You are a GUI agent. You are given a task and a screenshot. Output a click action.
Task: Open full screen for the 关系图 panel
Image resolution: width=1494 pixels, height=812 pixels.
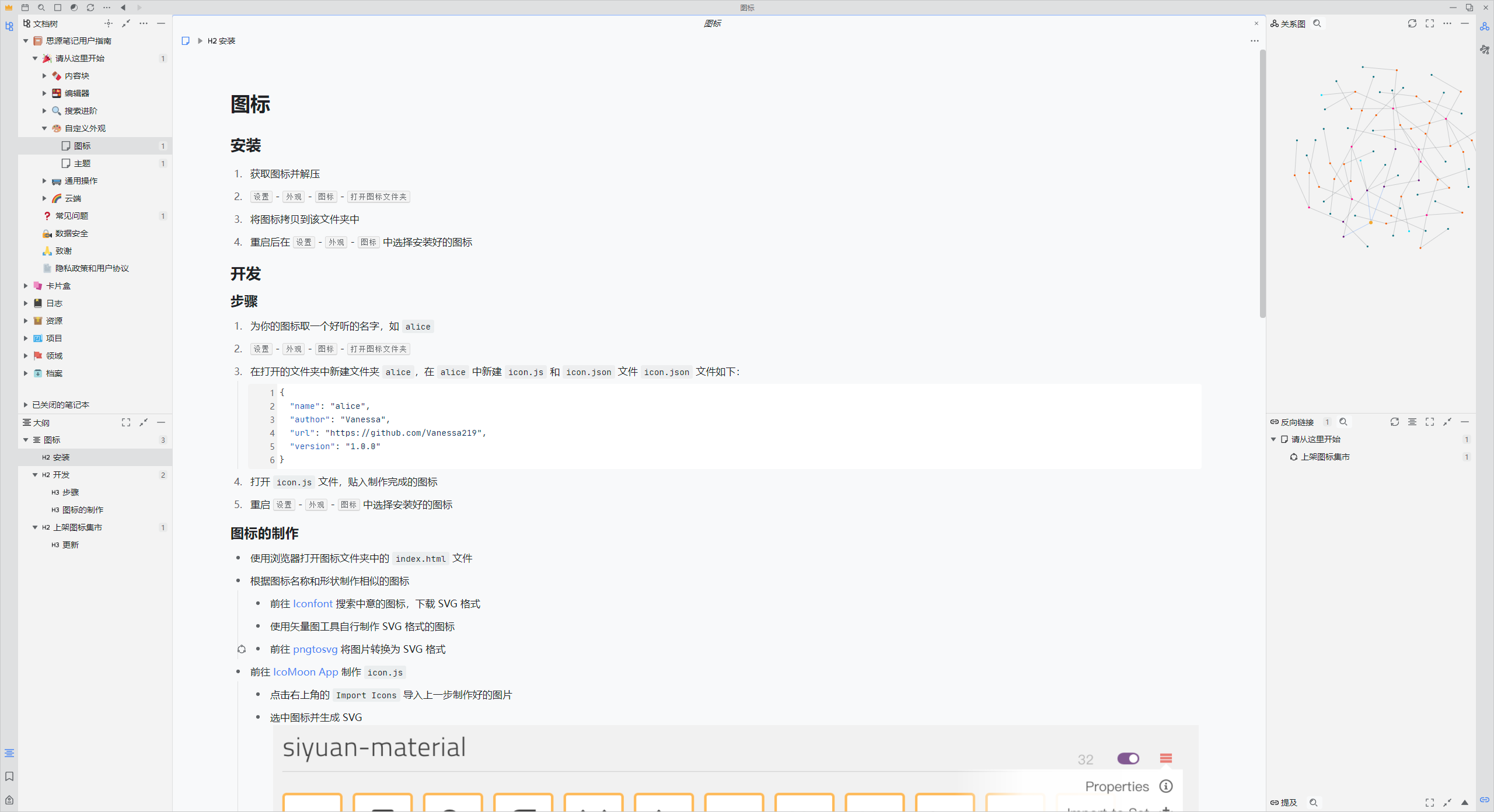(1430, 23)
